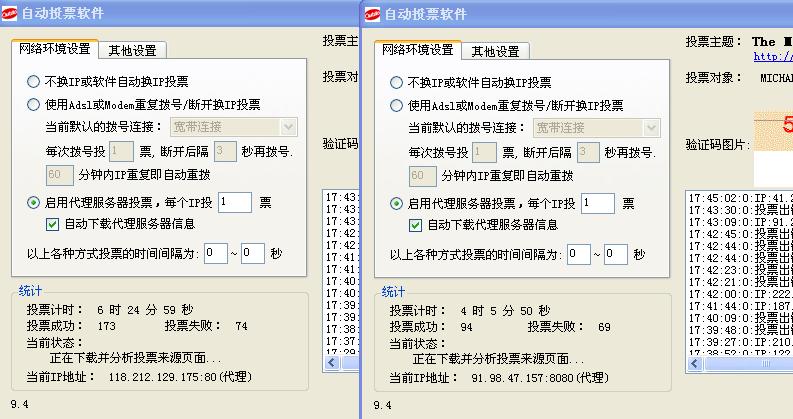The width and height of the screenshot is (793, 419).
Task: Click 每个IP投 votes field in the left window
Action: [234, 203]
